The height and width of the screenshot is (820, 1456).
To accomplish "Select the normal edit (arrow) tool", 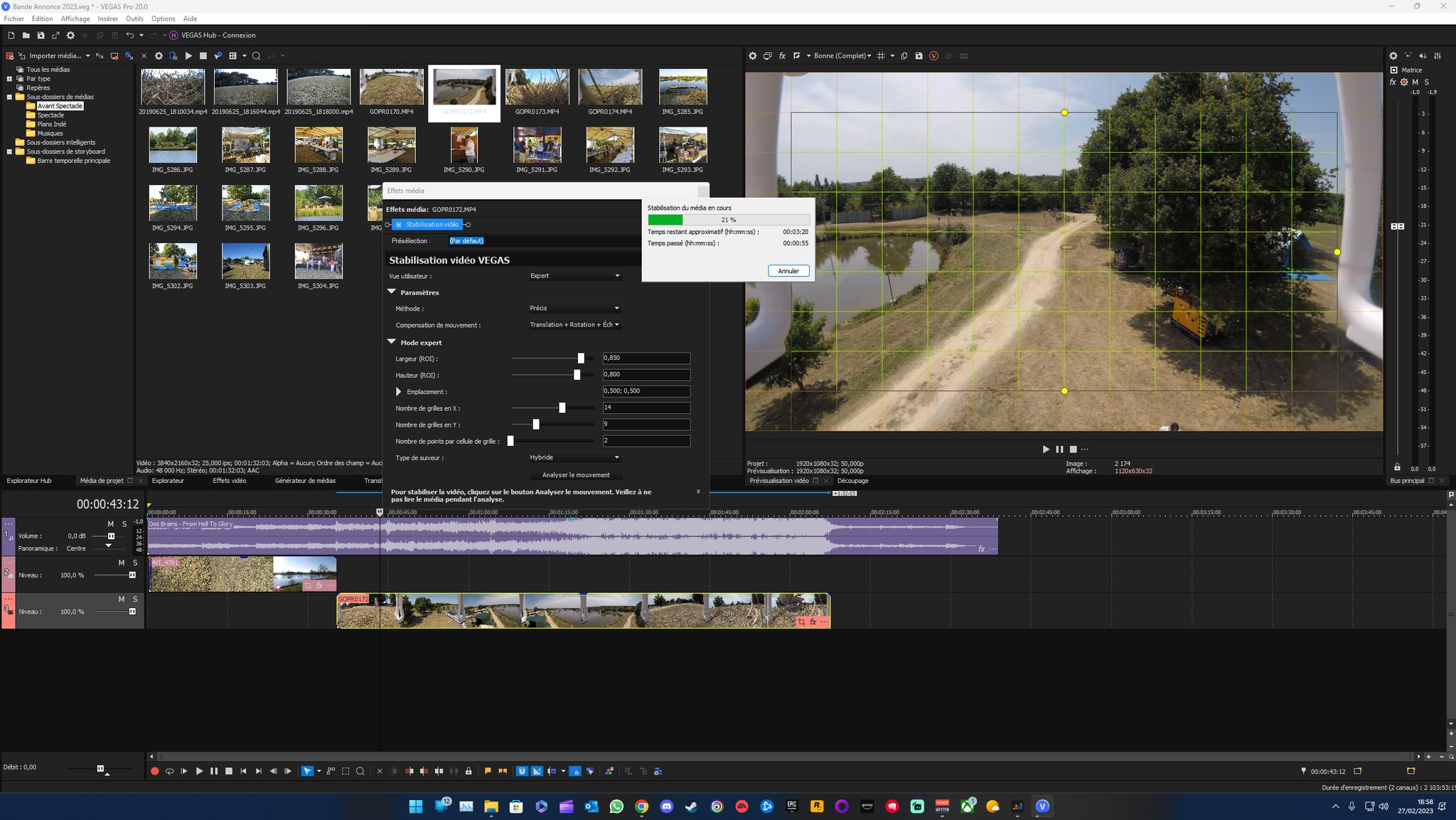I will click(307, 771).
